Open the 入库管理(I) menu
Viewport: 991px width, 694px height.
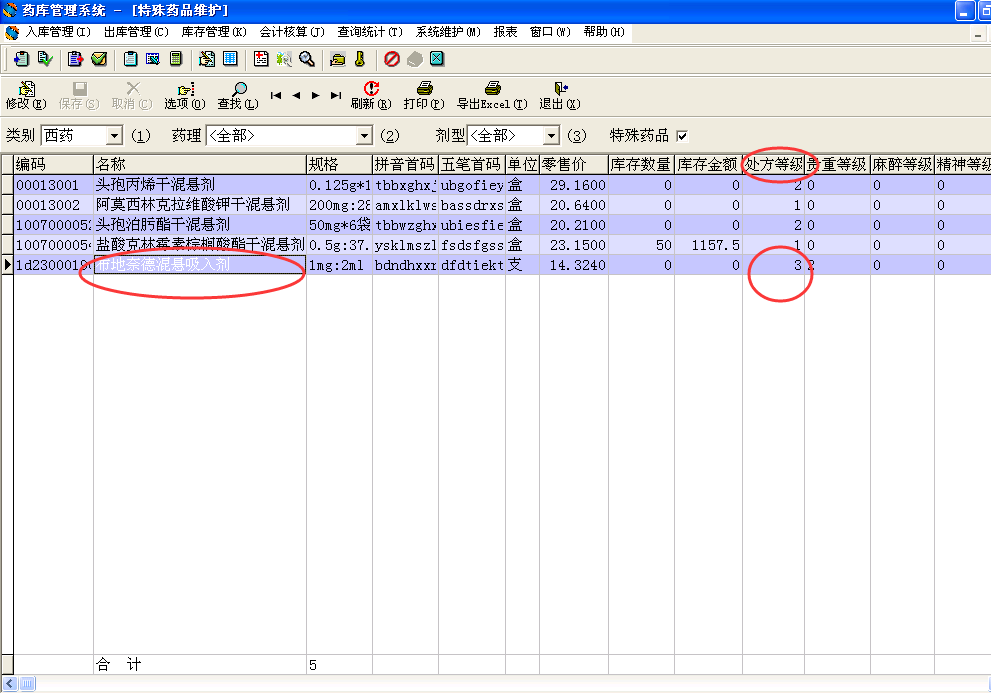58,32
